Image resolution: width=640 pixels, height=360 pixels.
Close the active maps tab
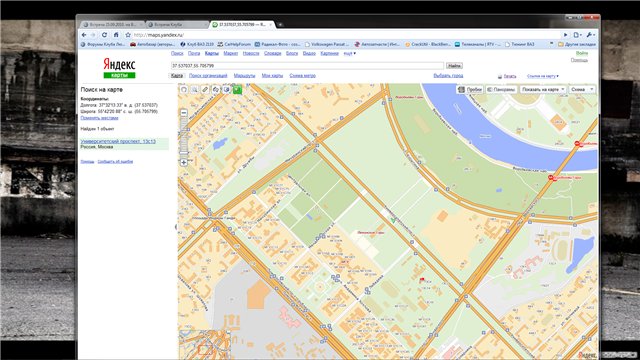click(270, 25)
